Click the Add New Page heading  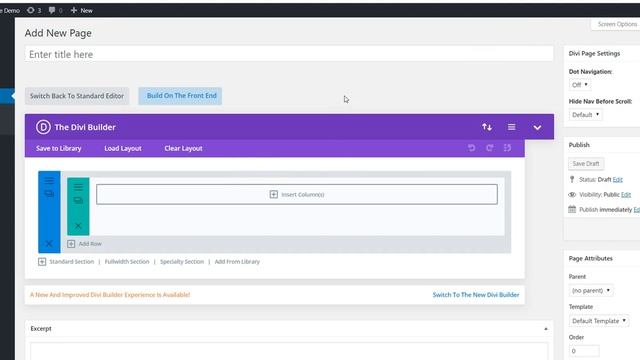(x=58, y=33)
